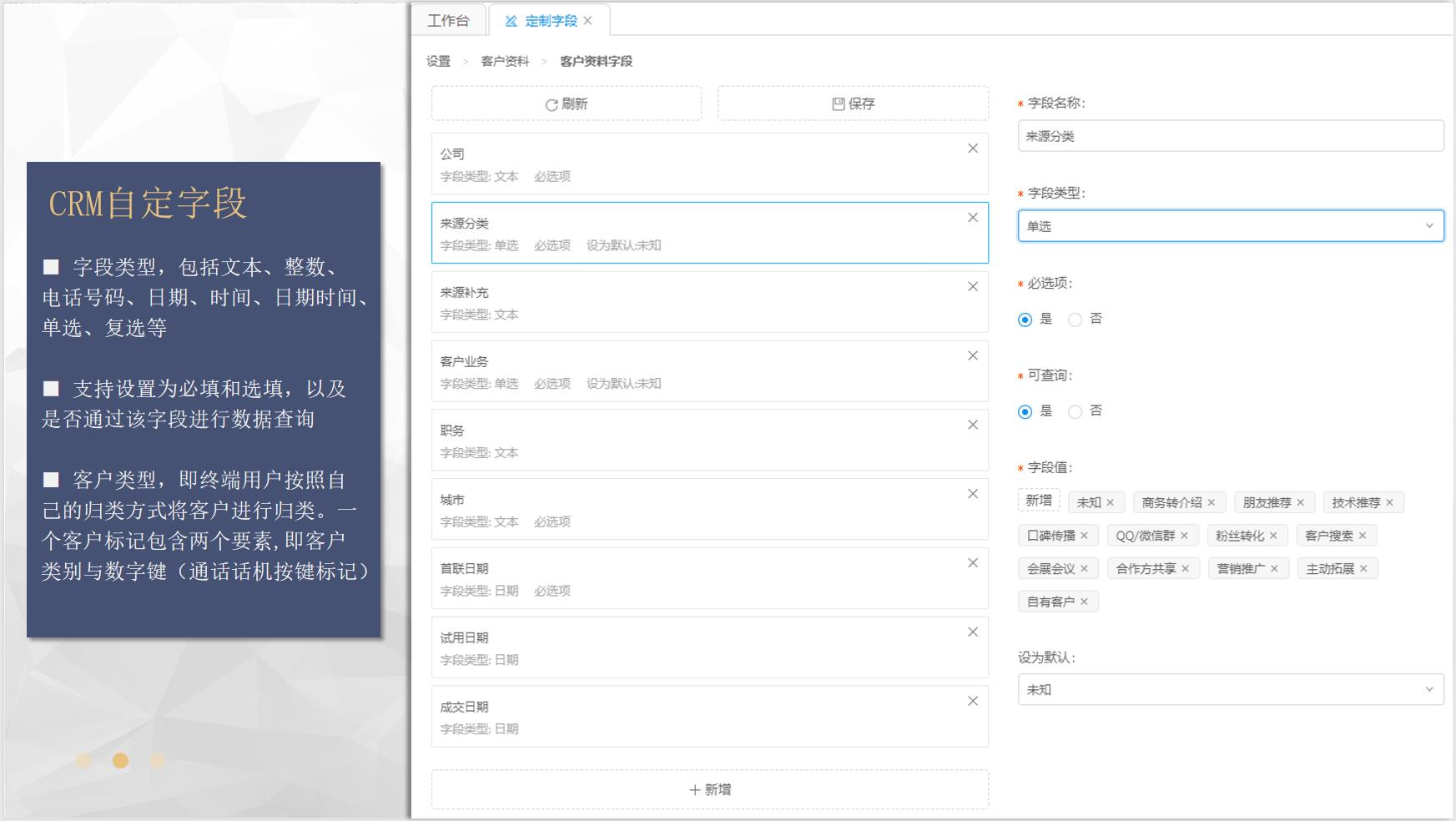
Task: Delete the 城市 field with its X icon
Action: coord(973,494)
